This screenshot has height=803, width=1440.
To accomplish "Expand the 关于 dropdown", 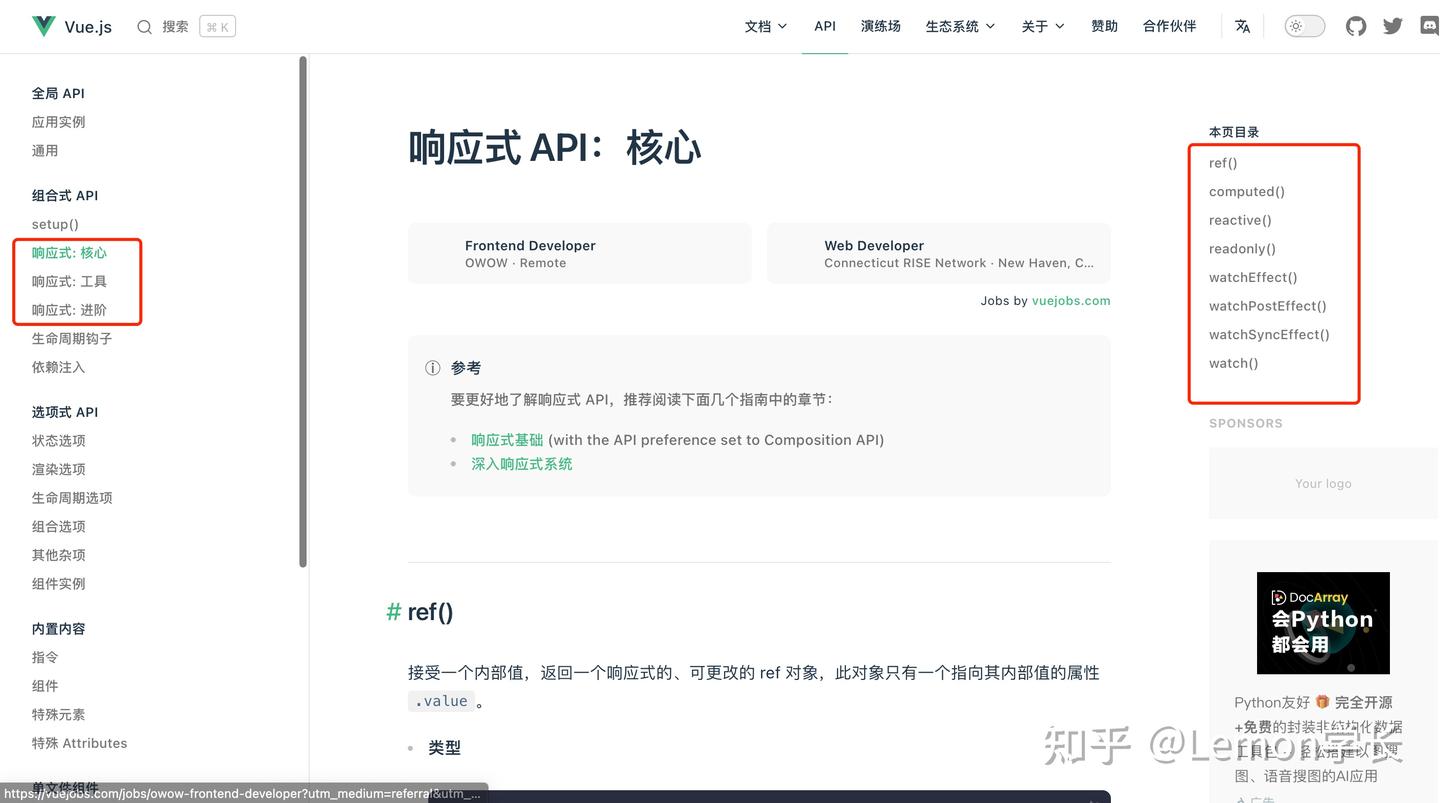I will pyautogui.click(x=1043, y=26).
